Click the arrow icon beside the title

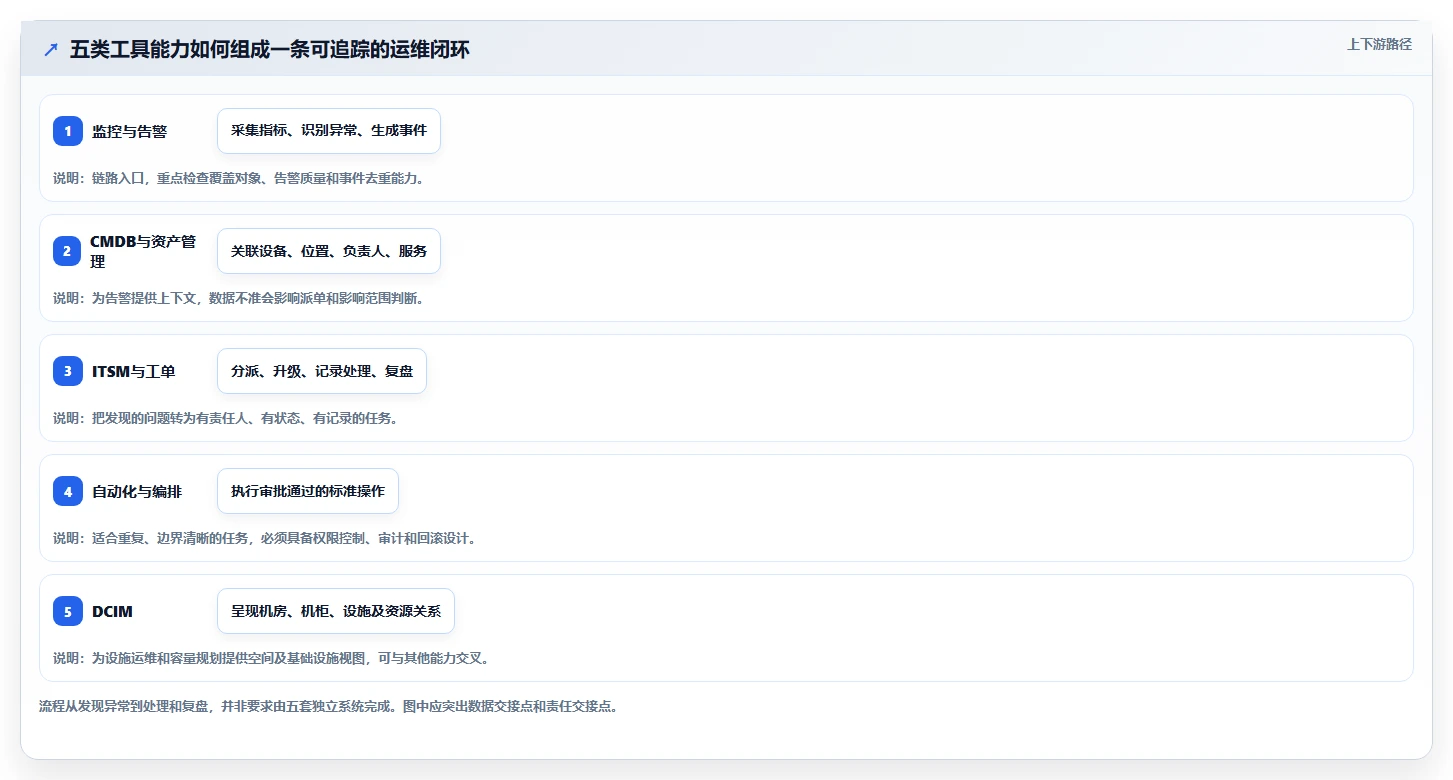click(x=51, y=50)
